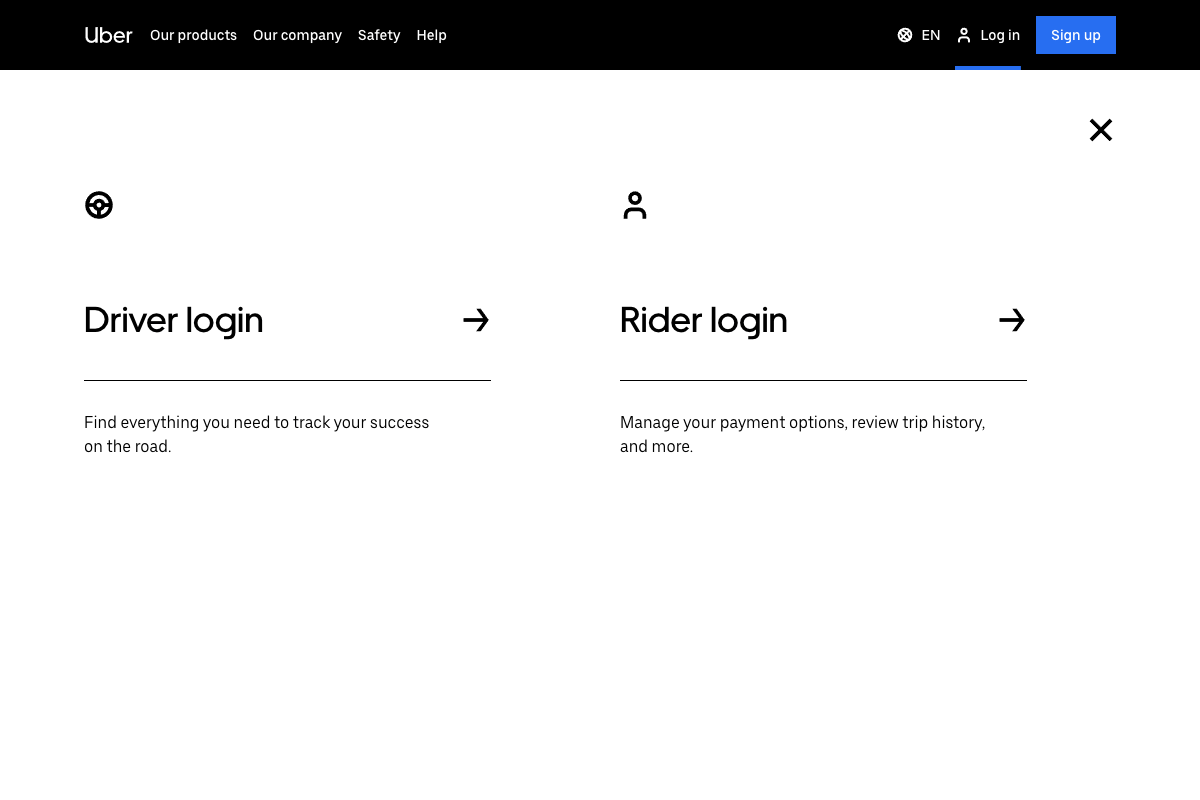Close the login selection overlay

point(1101,130)
